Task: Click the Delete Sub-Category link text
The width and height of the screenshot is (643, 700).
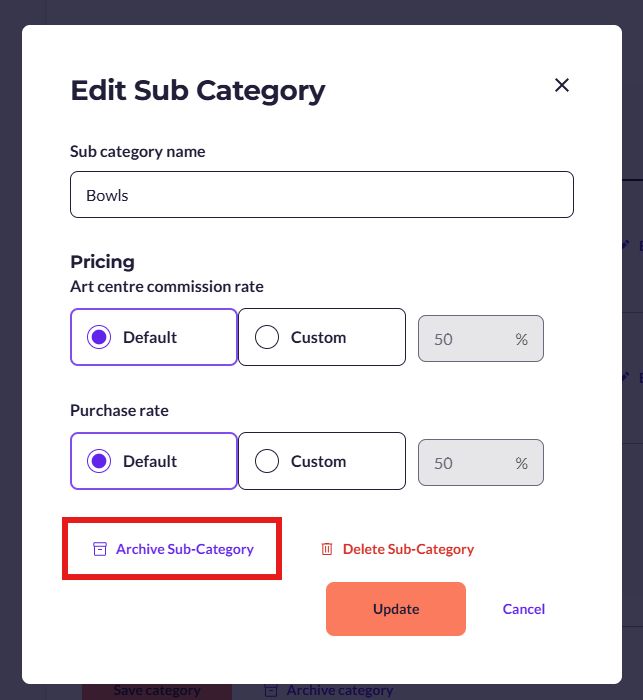Action: click(408, 549)
